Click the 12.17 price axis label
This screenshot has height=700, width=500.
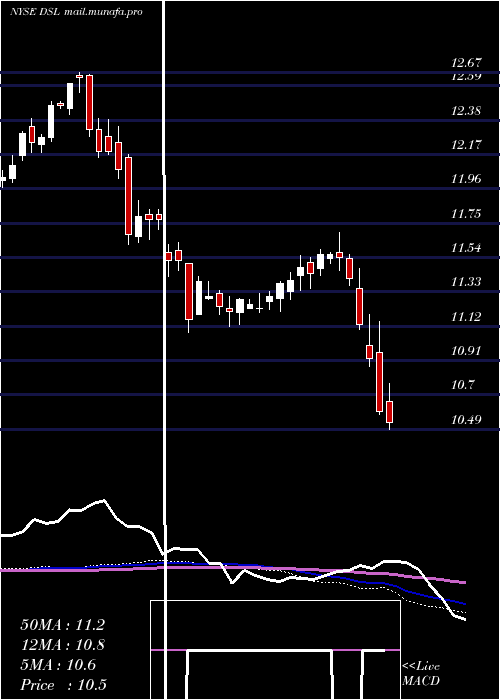(466, 145)
